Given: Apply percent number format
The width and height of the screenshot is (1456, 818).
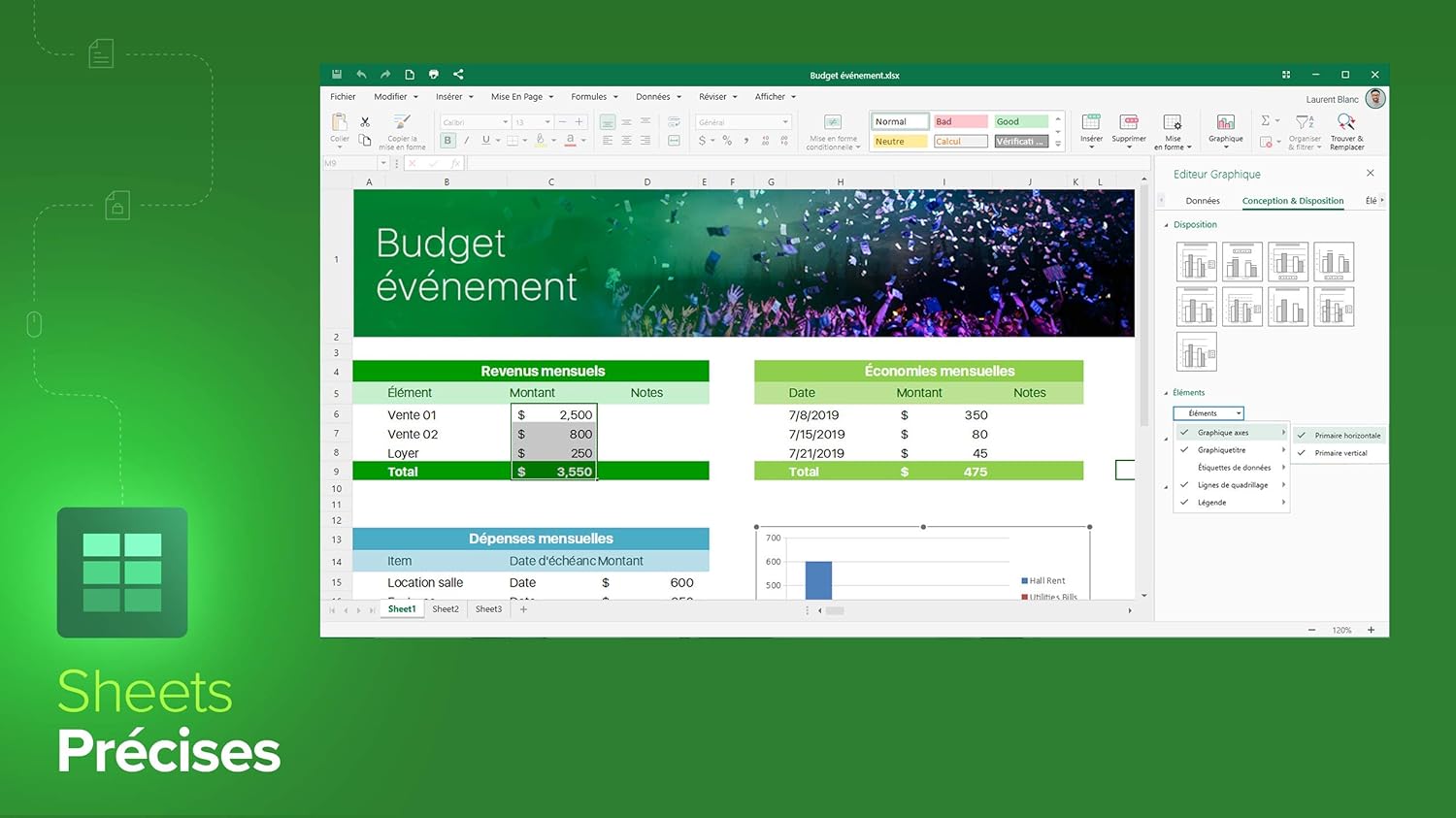Looking at the screenshot, I should [727, 141].
